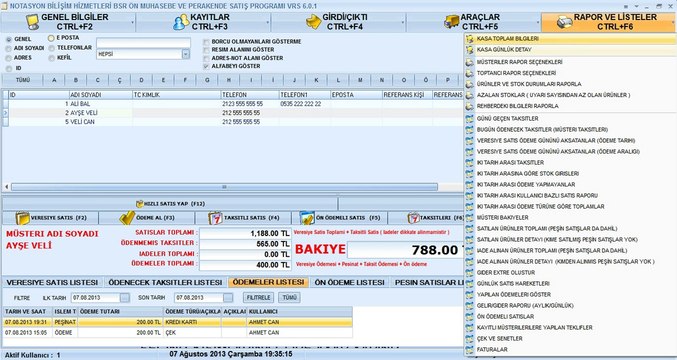677x360 pixels.
Task: Click the icon next to TOPTANCI RAPOR SEÇENEKLERİ
Action: point(470,73)
